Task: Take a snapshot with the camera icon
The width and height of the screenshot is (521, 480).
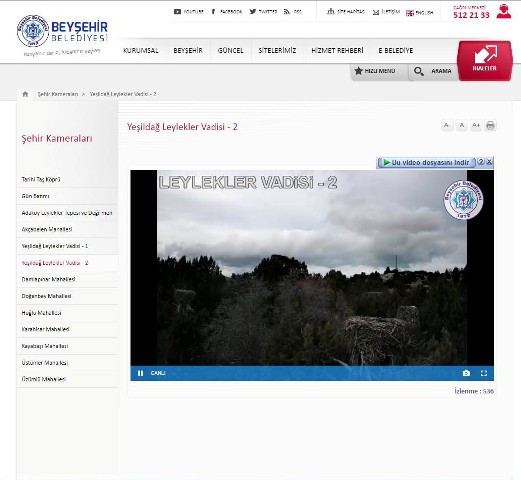Action: pos(466,373)
